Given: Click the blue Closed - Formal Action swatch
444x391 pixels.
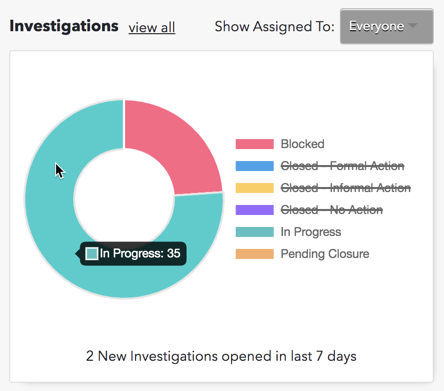Looking at the screenshot, I should coord(255,166).
